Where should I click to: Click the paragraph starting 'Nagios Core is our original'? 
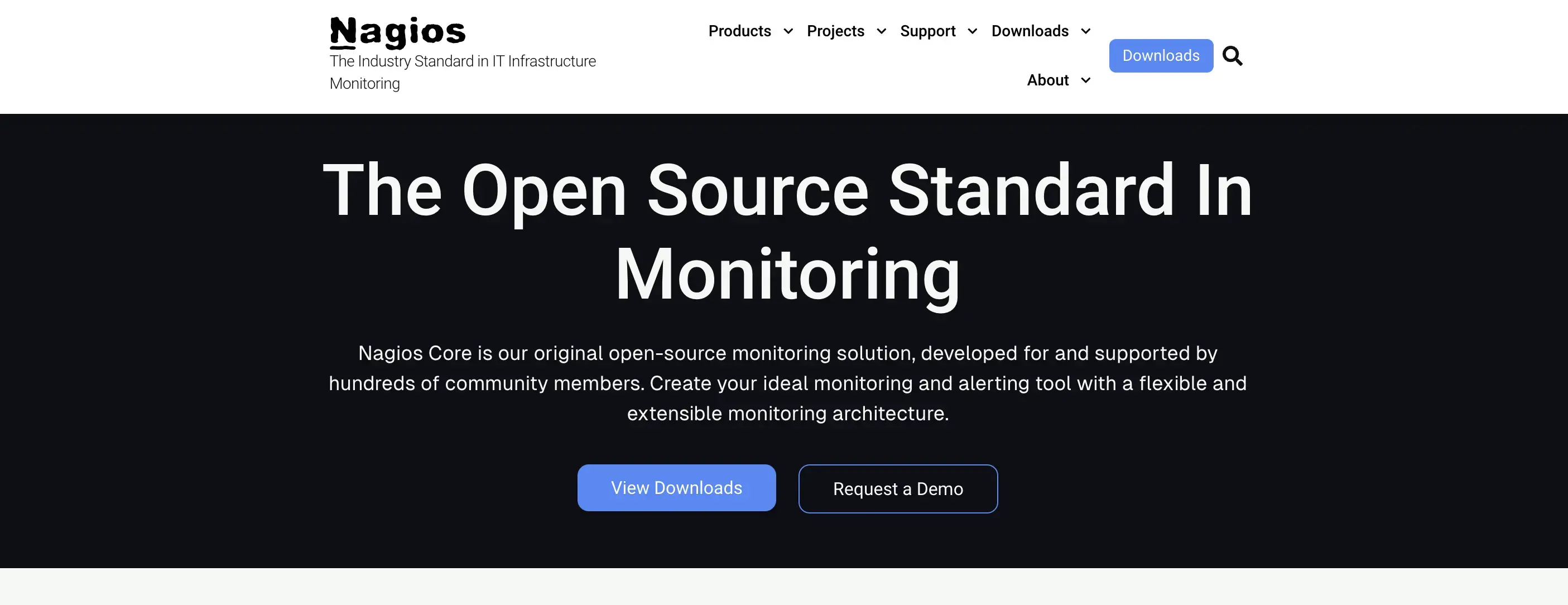point(788,383)
